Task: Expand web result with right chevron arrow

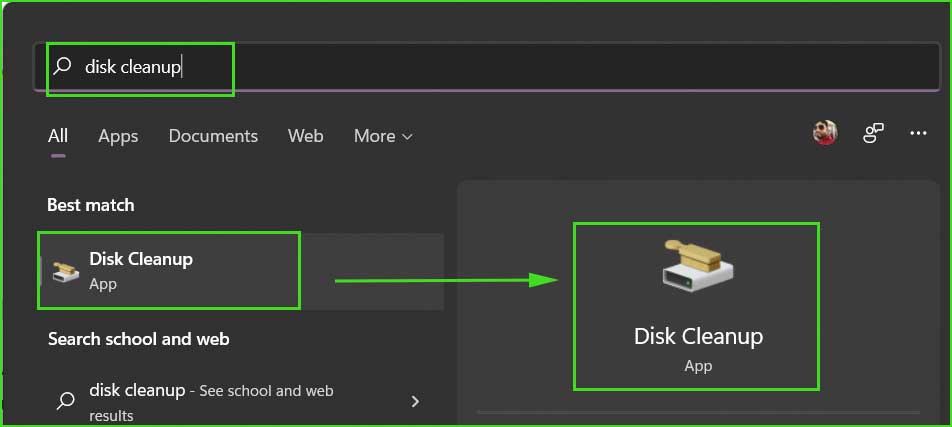Action: coord(415,401)
